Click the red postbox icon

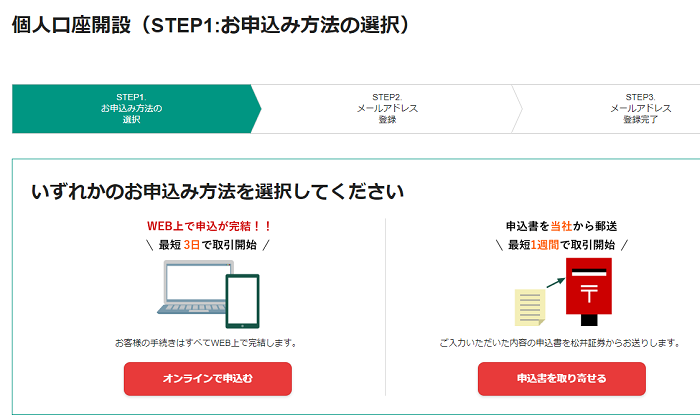tap(589, 291)
